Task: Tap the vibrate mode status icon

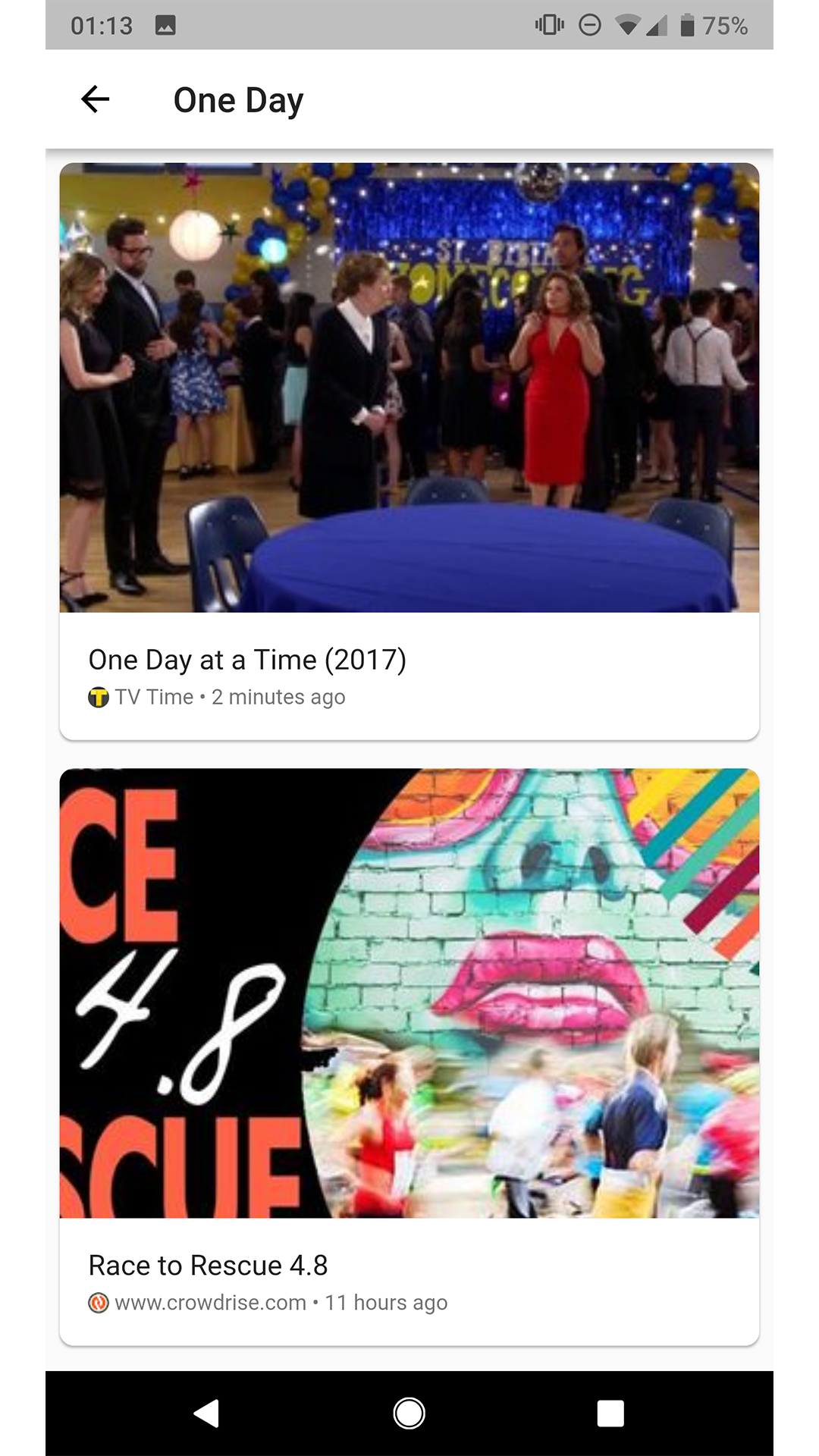Action: [x=550, y=25]
